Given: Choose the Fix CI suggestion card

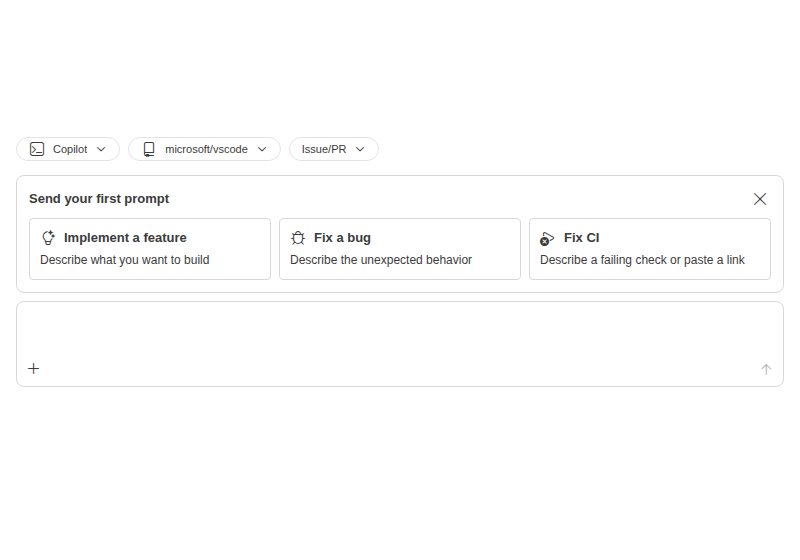Looking at the screenshot, I should pos(650,249).
